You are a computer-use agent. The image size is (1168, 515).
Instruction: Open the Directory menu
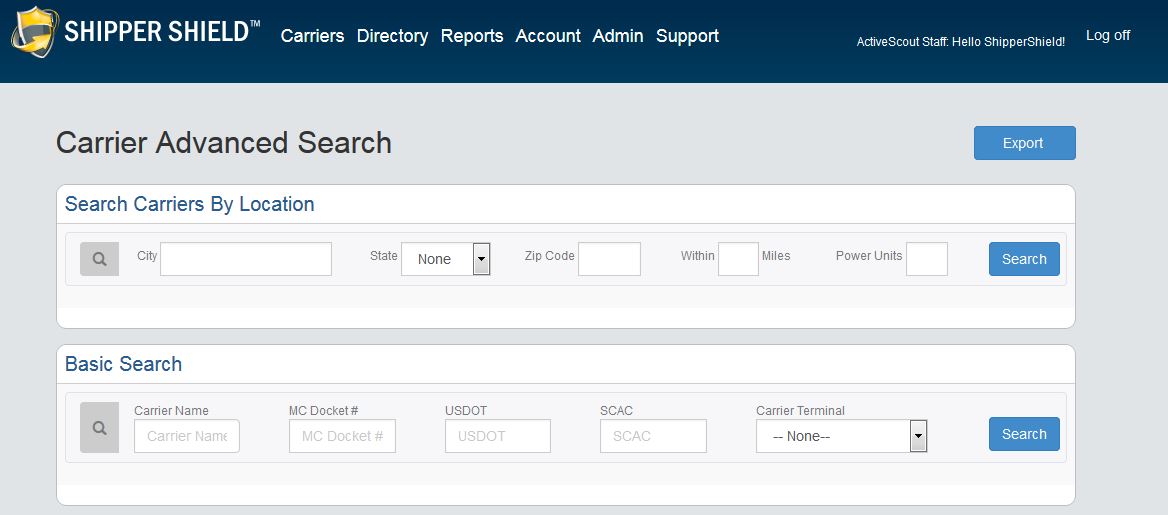[x=392, y=36]
